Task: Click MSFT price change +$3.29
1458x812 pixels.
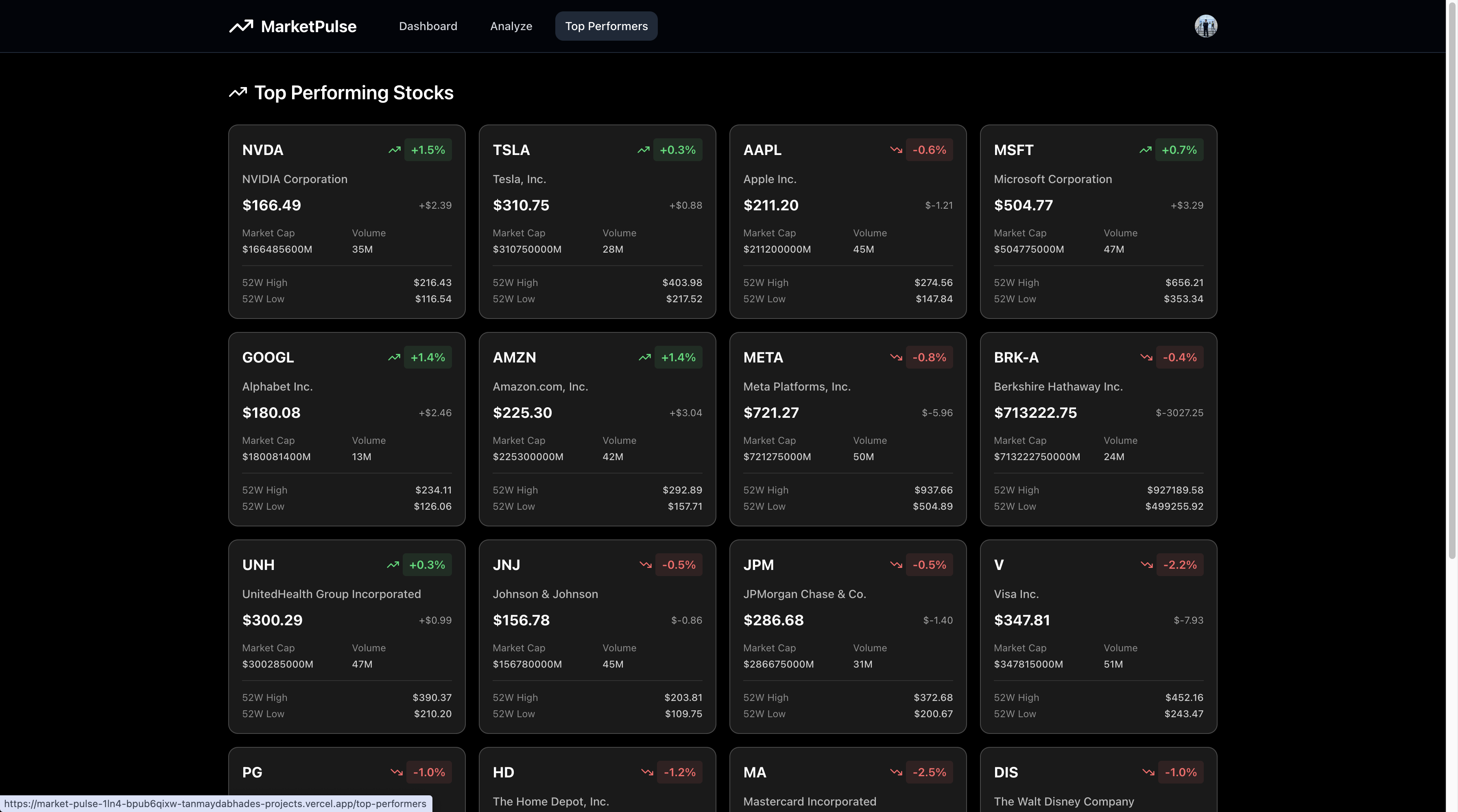Action: 1187,205
